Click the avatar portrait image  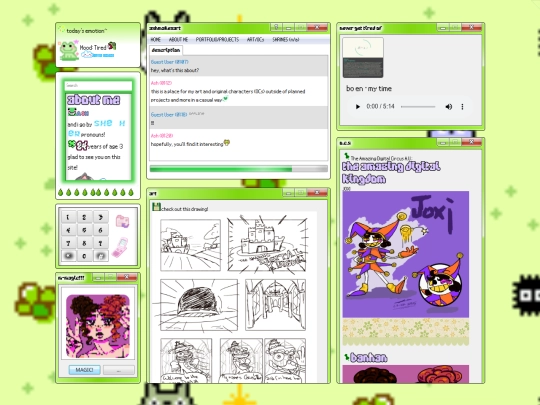[x=98, y=326]
